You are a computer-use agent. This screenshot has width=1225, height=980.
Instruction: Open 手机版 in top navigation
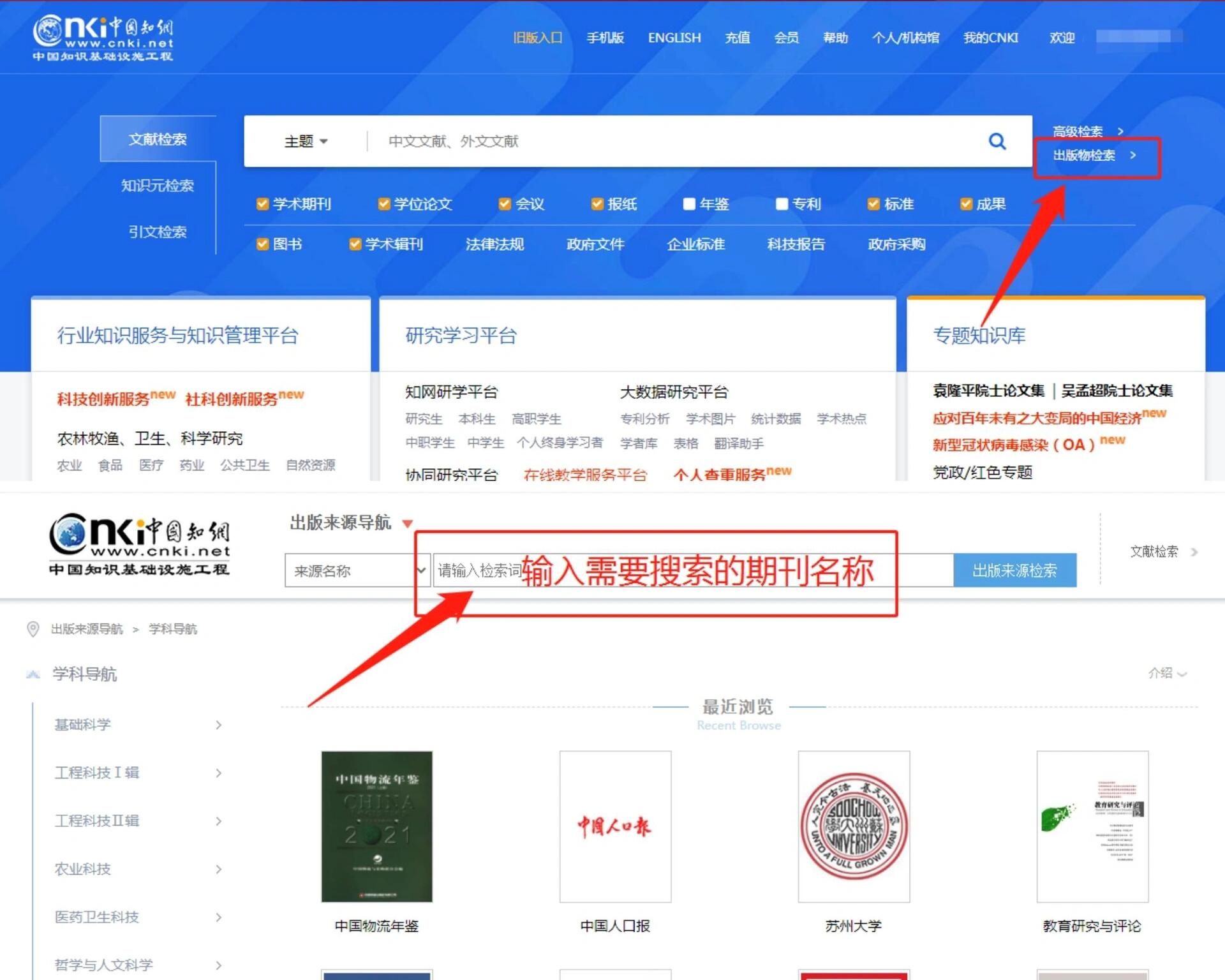pos(605,38)
